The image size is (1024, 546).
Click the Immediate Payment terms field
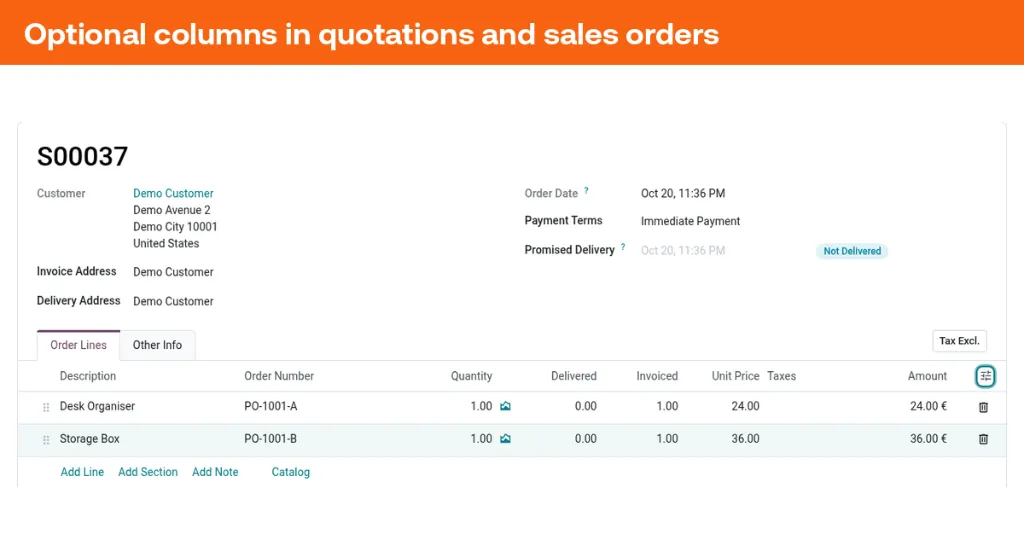[x=690, y=221]
